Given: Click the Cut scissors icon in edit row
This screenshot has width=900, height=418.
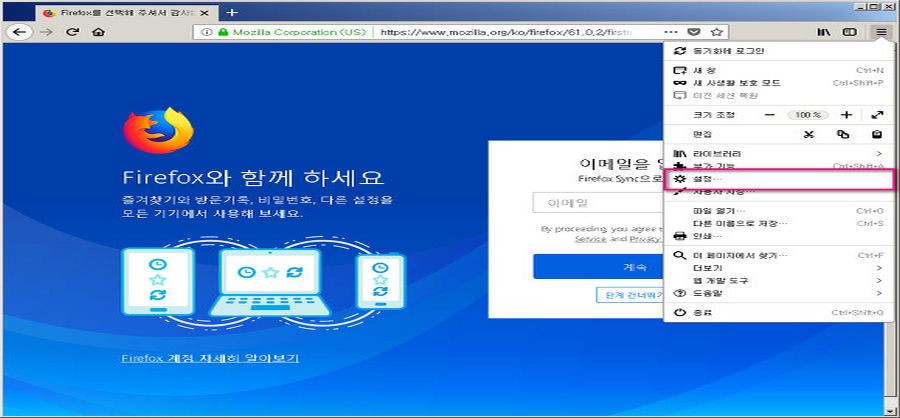Looking at the screenshot, I should pyautogui.click(x=809, y=134).
